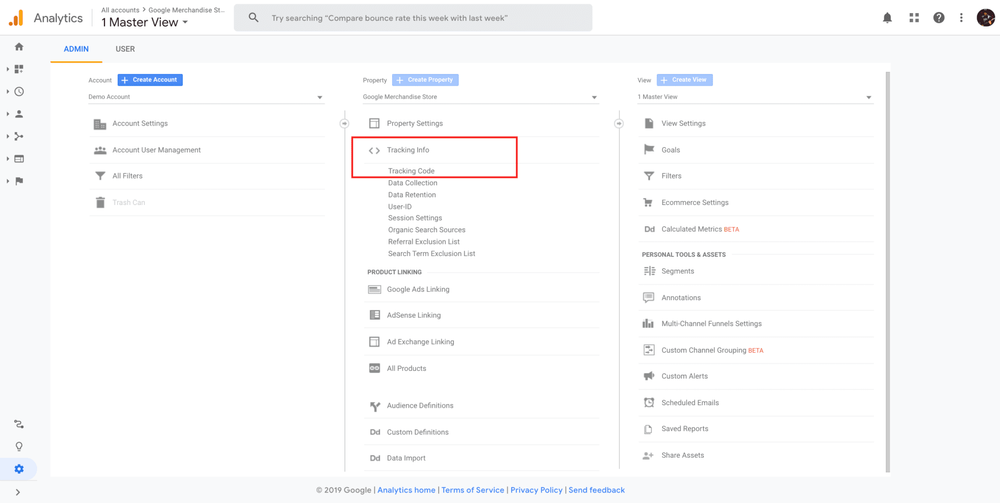Open Session Settings submenu item
Screen dimensions: 1000x503
point(415,218)
